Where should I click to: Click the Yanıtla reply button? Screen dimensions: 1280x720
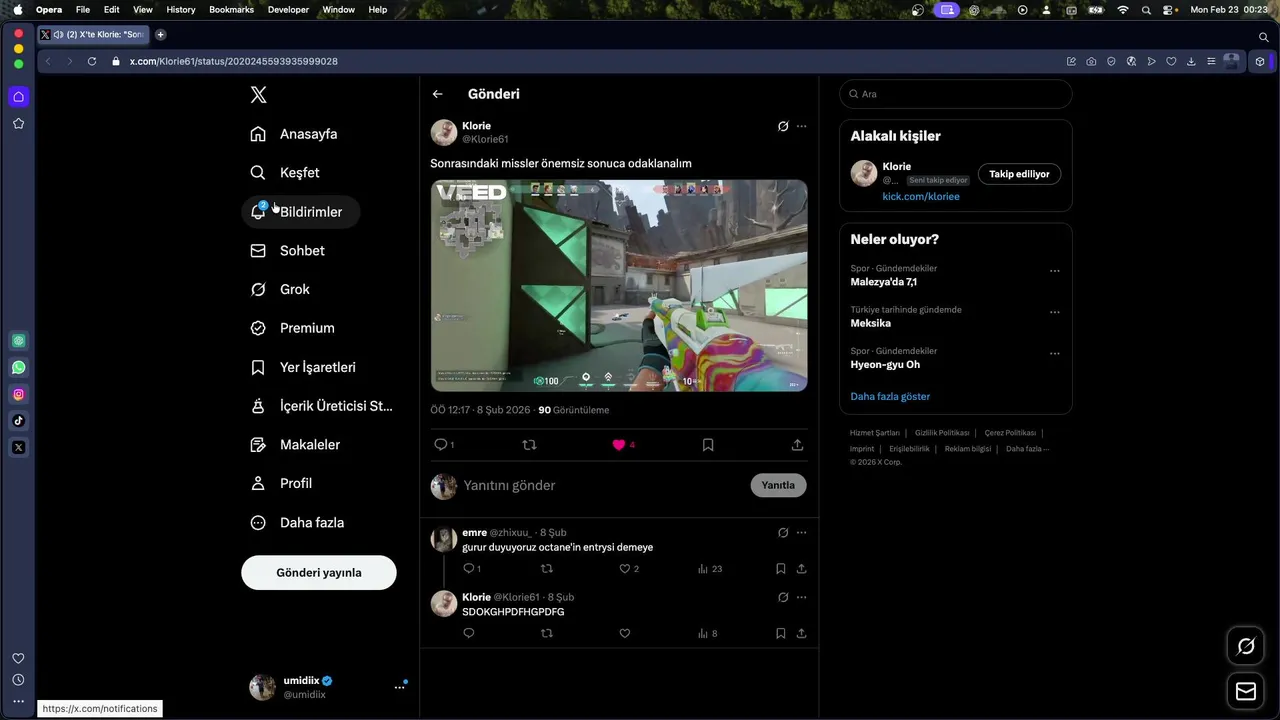778,485
